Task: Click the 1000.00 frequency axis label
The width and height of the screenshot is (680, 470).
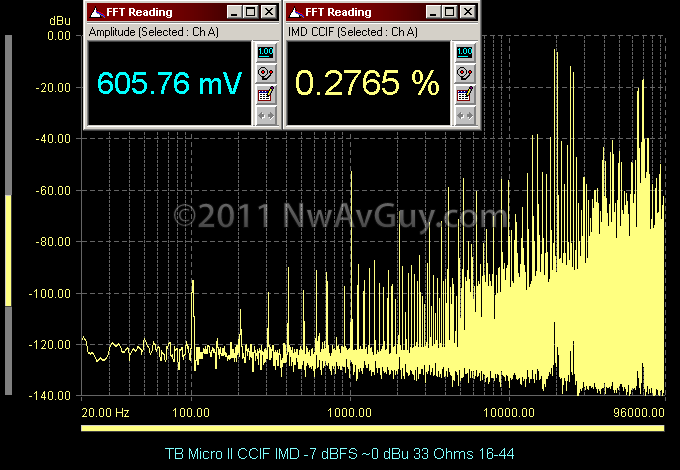Action: tap(349, 412)
